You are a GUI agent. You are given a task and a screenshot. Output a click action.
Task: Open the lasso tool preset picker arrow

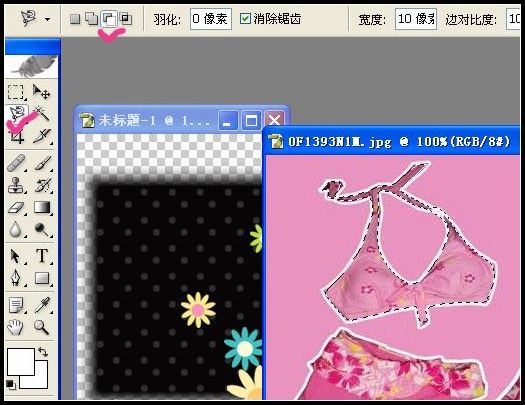pyautogui.click(x=48, y=19)
